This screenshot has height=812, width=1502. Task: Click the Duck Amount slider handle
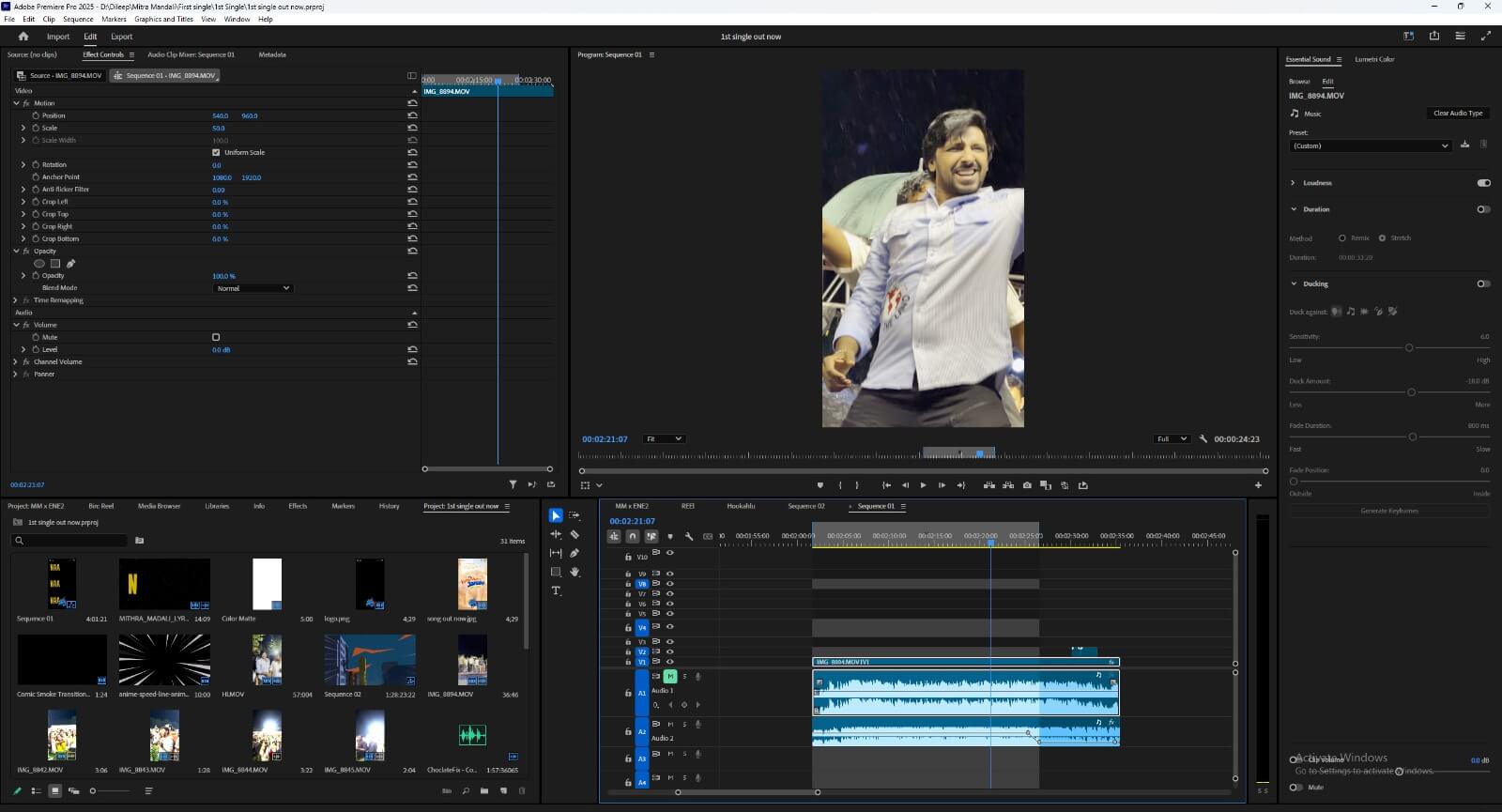tap(1411, 392)
